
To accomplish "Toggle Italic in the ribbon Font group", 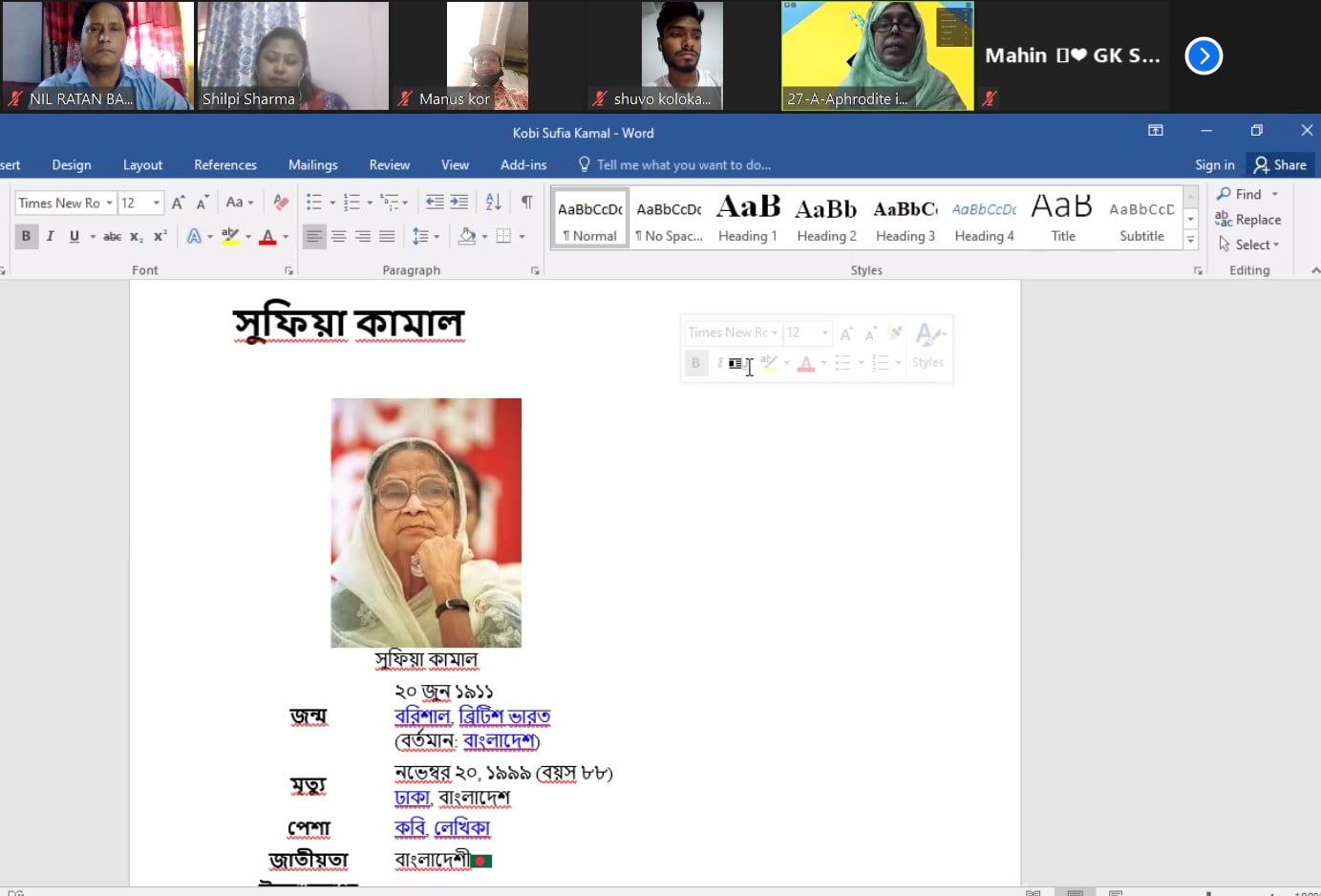I will 50,236.
